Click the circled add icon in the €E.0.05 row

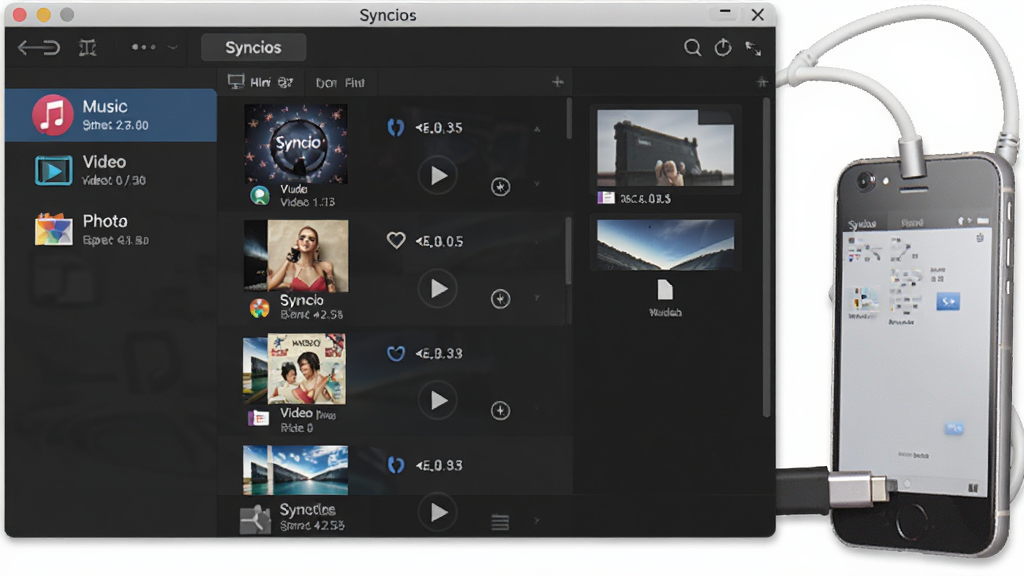[x=500, y=299]
